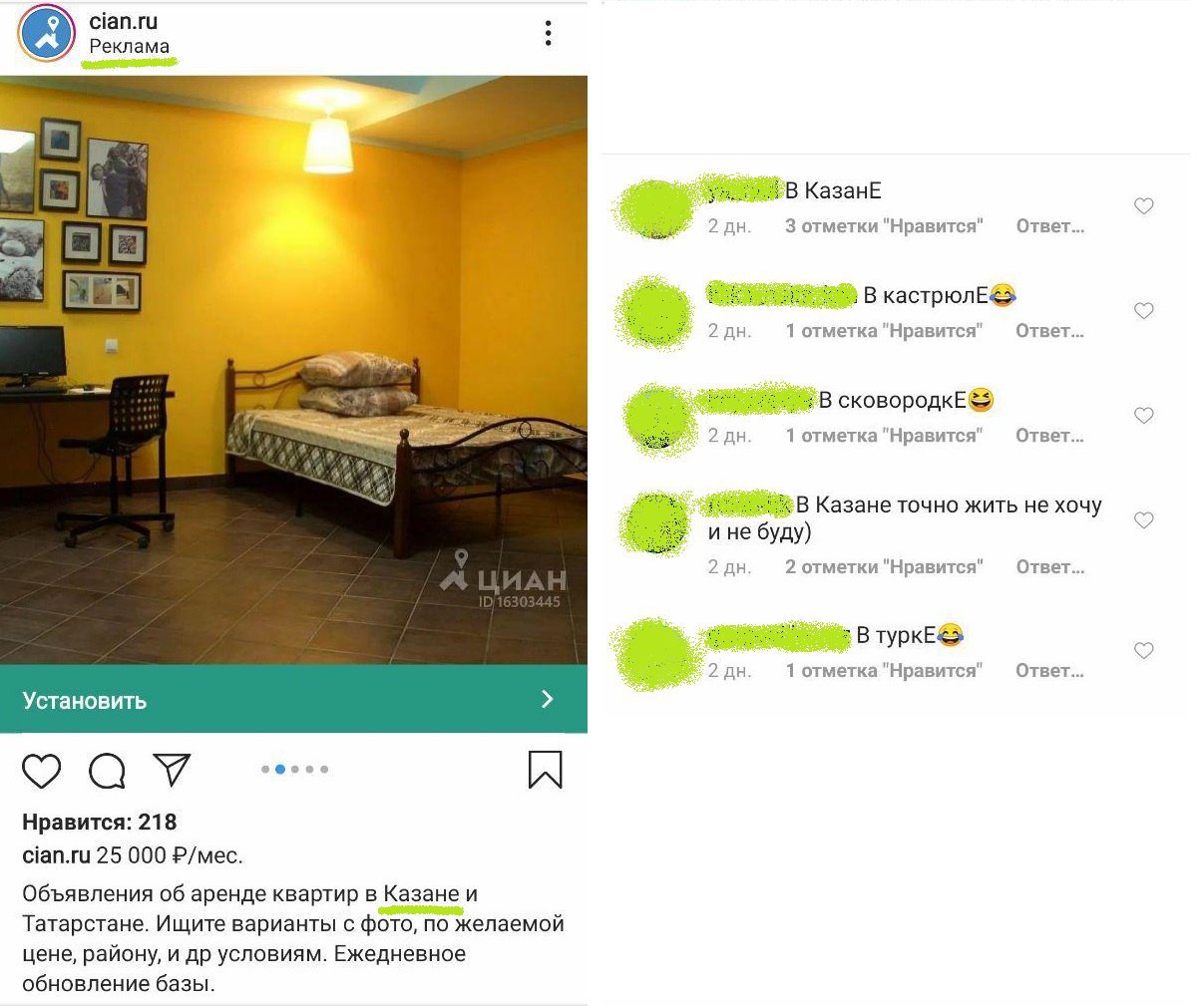This screenshot has height=1006, width=1204.
Task: Reply to the "В КазанЕ" comment
Action: 1049,226
